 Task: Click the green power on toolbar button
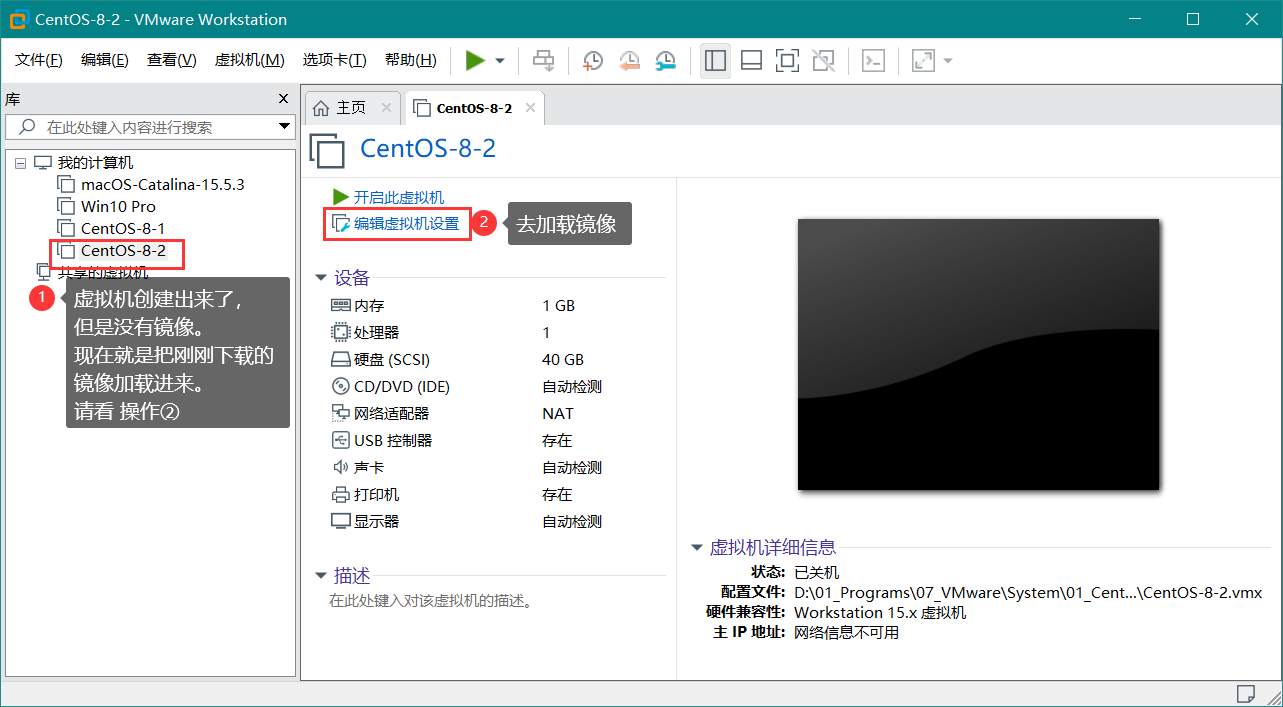[x=475, y=61]
